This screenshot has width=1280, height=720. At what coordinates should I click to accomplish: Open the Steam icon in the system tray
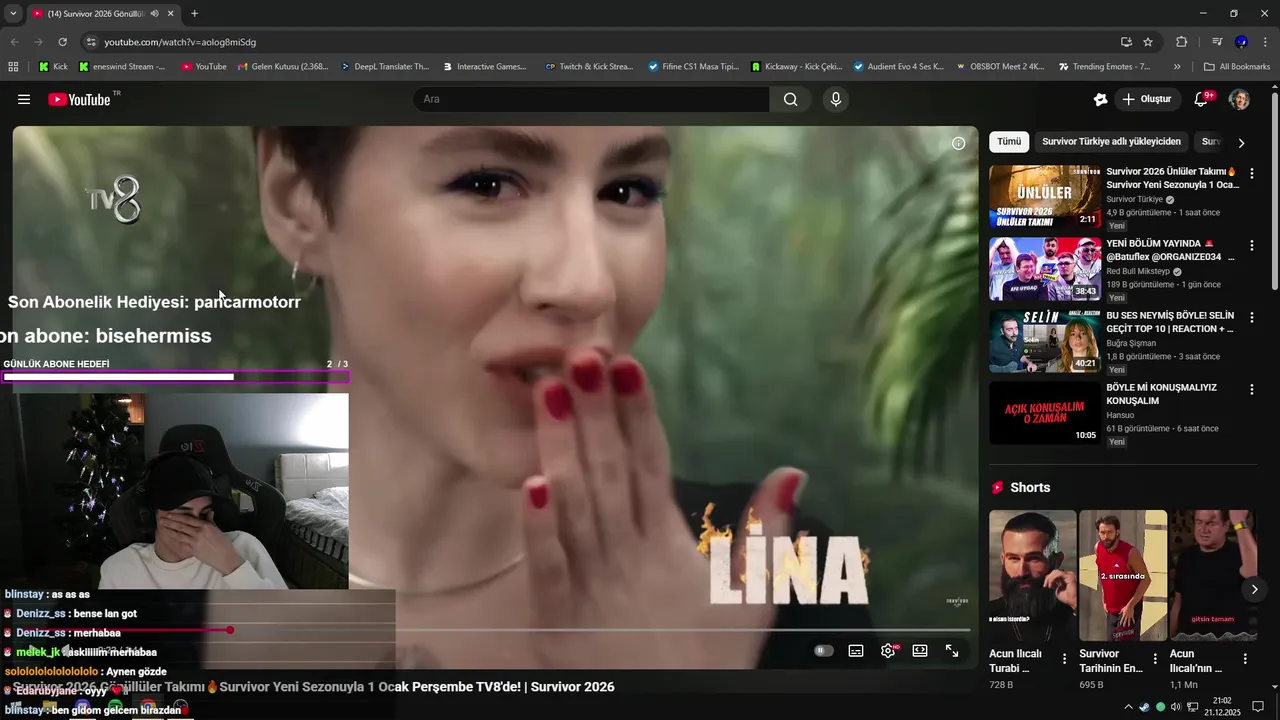tap(1144, 707)
